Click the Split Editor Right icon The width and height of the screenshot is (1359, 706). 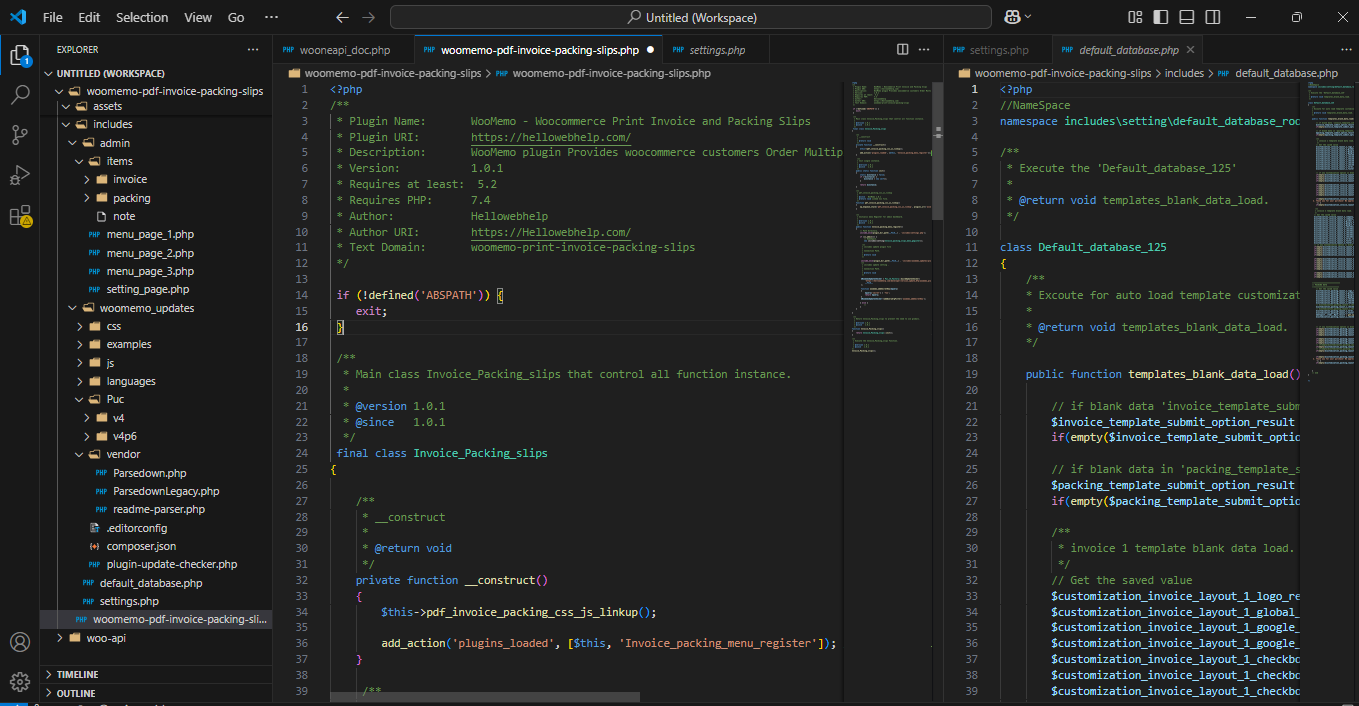coord(902,49)
